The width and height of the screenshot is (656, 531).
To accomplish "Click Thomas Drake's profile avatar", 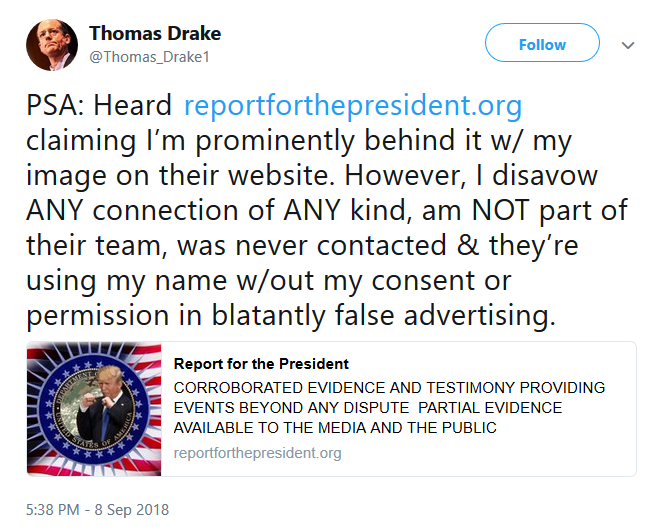I will [52, 45].
